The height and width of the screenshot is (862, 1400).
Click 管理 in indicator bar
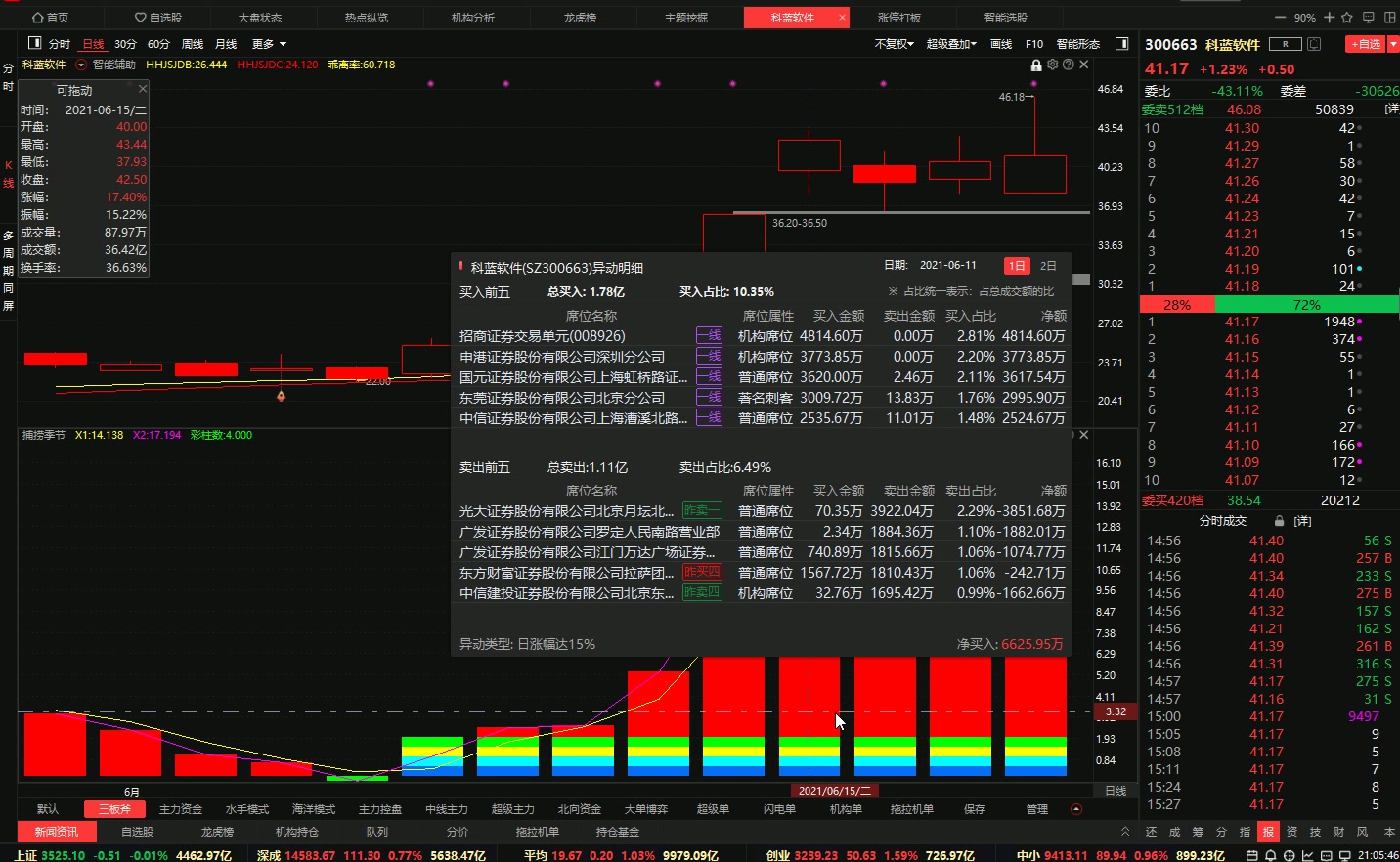[x=1037, y=809]
